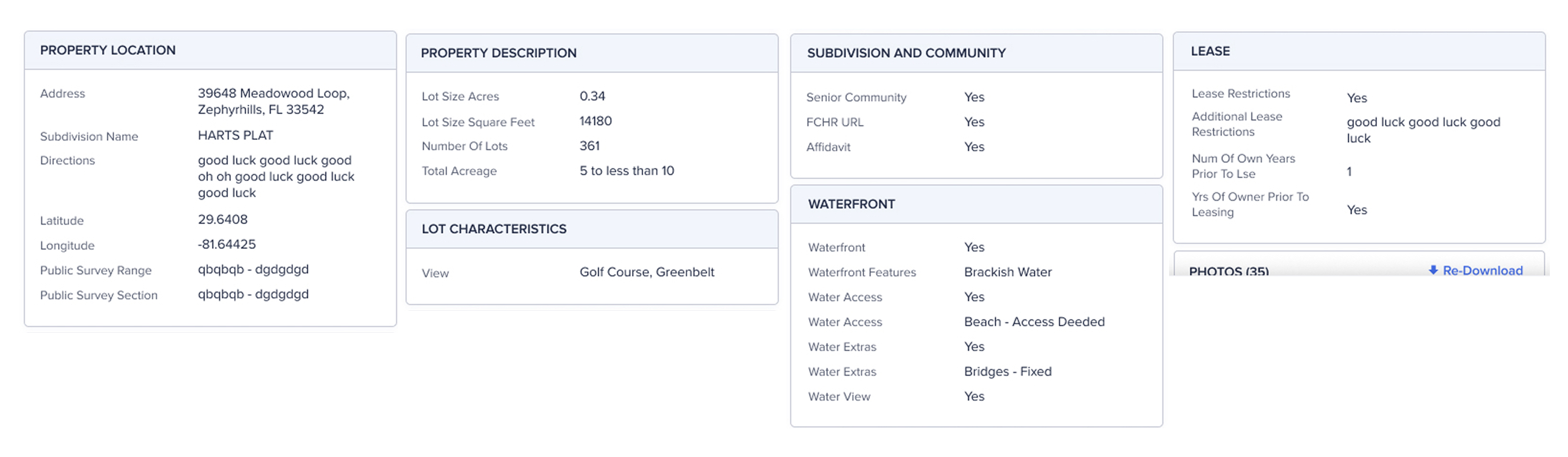This screenshot has width=1568, height=457.
Task: Click the Re-Download arrow icon
Action: pos(1433,270)
